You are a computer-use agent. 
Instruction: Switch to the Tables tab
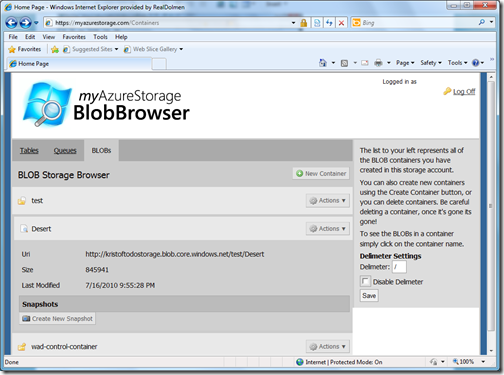(29, 151)
